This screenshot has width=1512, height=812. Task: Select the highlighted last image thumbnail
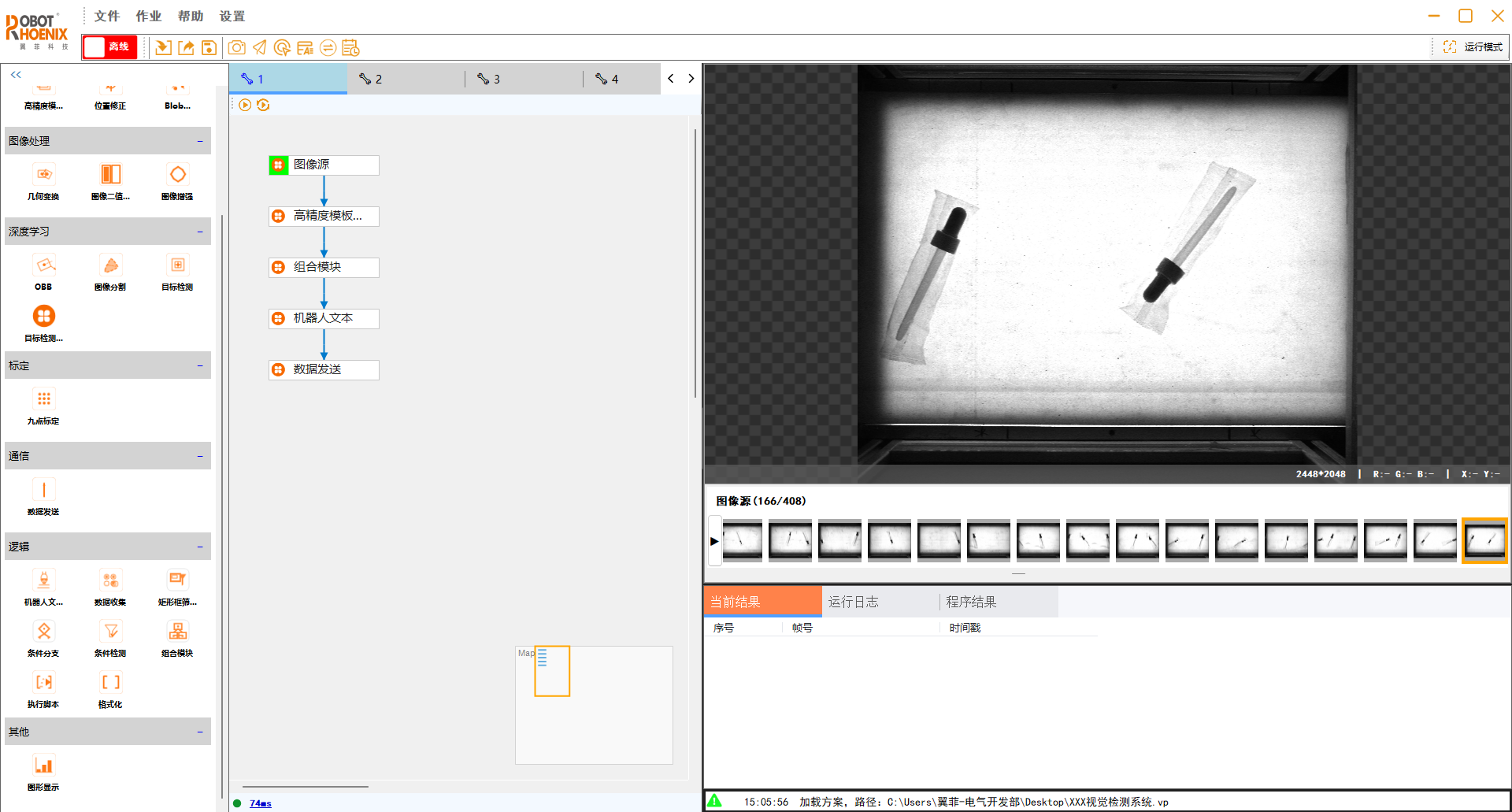(1484, 540)
